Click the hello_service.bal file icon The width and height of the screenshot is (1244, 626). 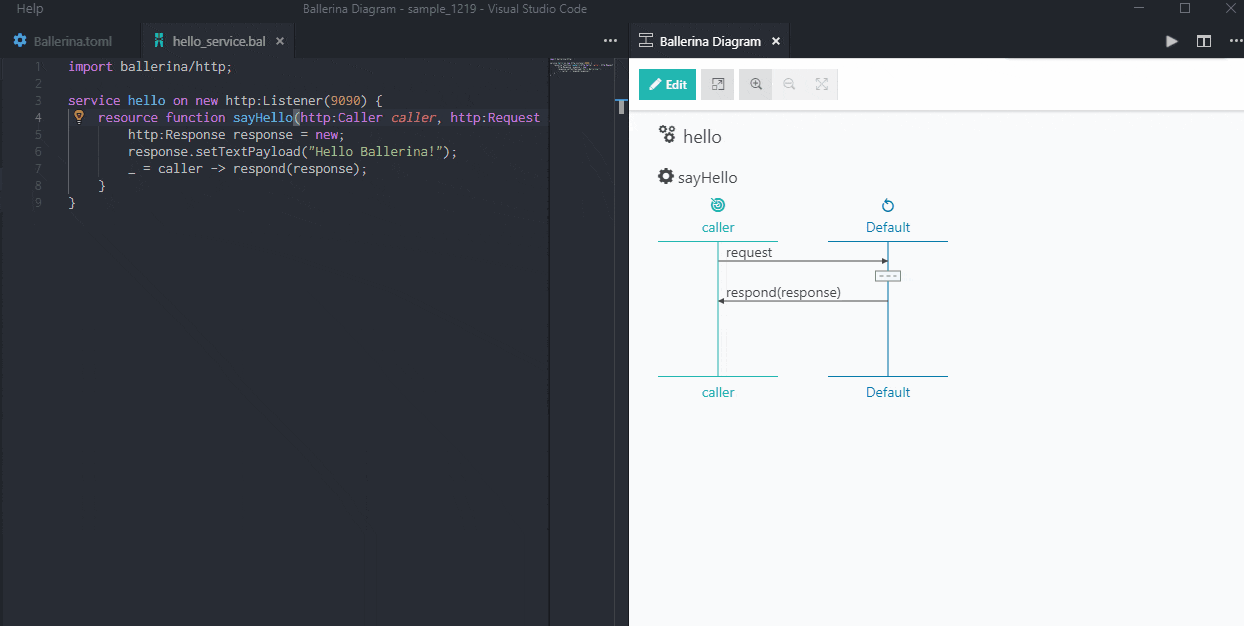pos(159,42)
